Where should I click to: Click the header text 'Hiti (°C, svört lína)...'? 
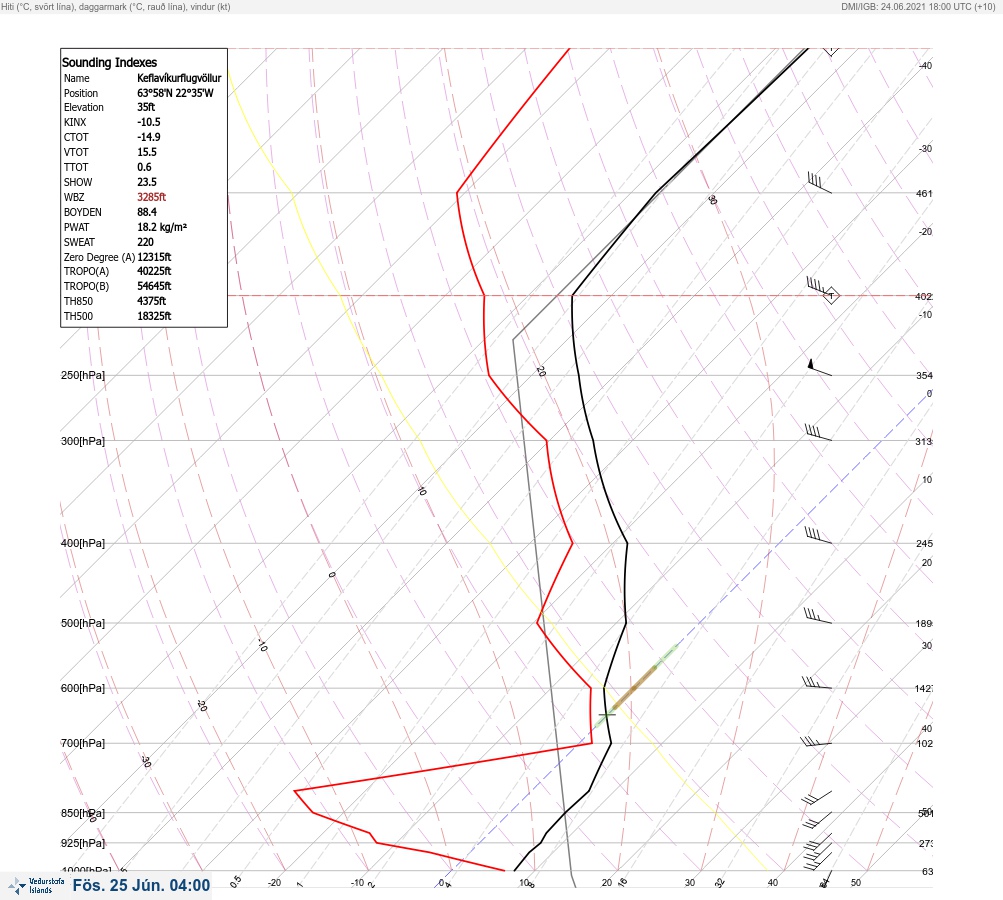(x=116, y=7)
